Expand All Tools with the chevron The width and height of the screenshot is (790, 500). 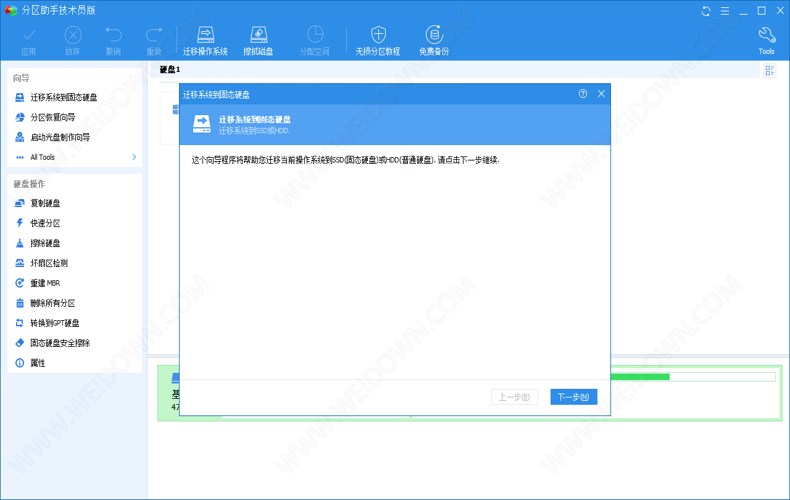point(134,157)
